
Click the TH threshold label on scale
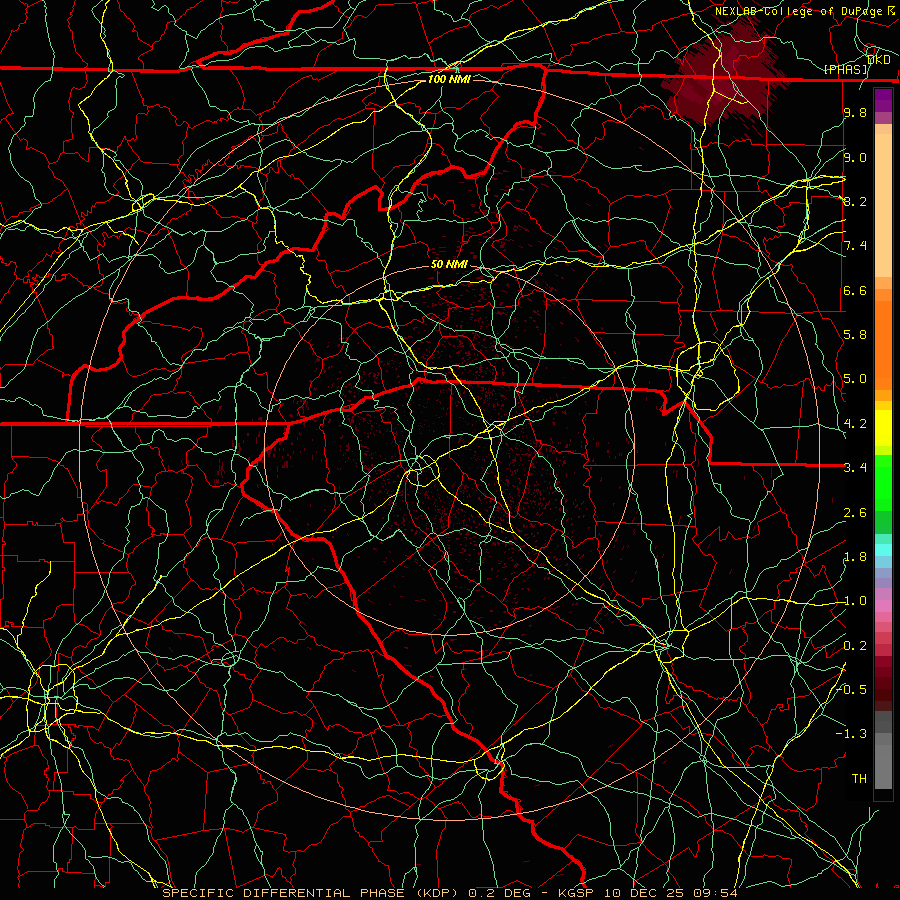[x=859, y=779]
